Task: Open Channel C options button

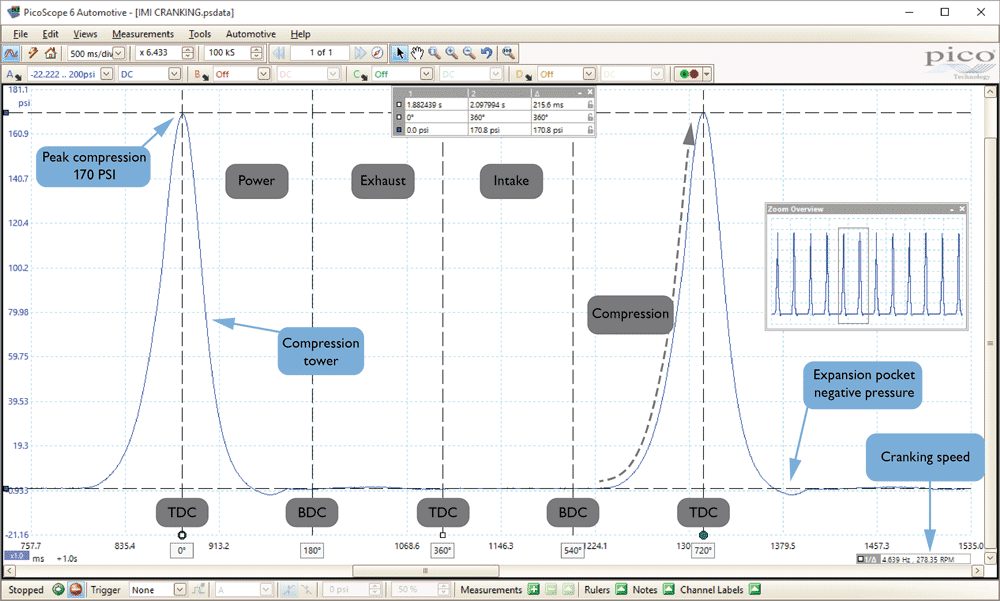Action: click(360, 75)
